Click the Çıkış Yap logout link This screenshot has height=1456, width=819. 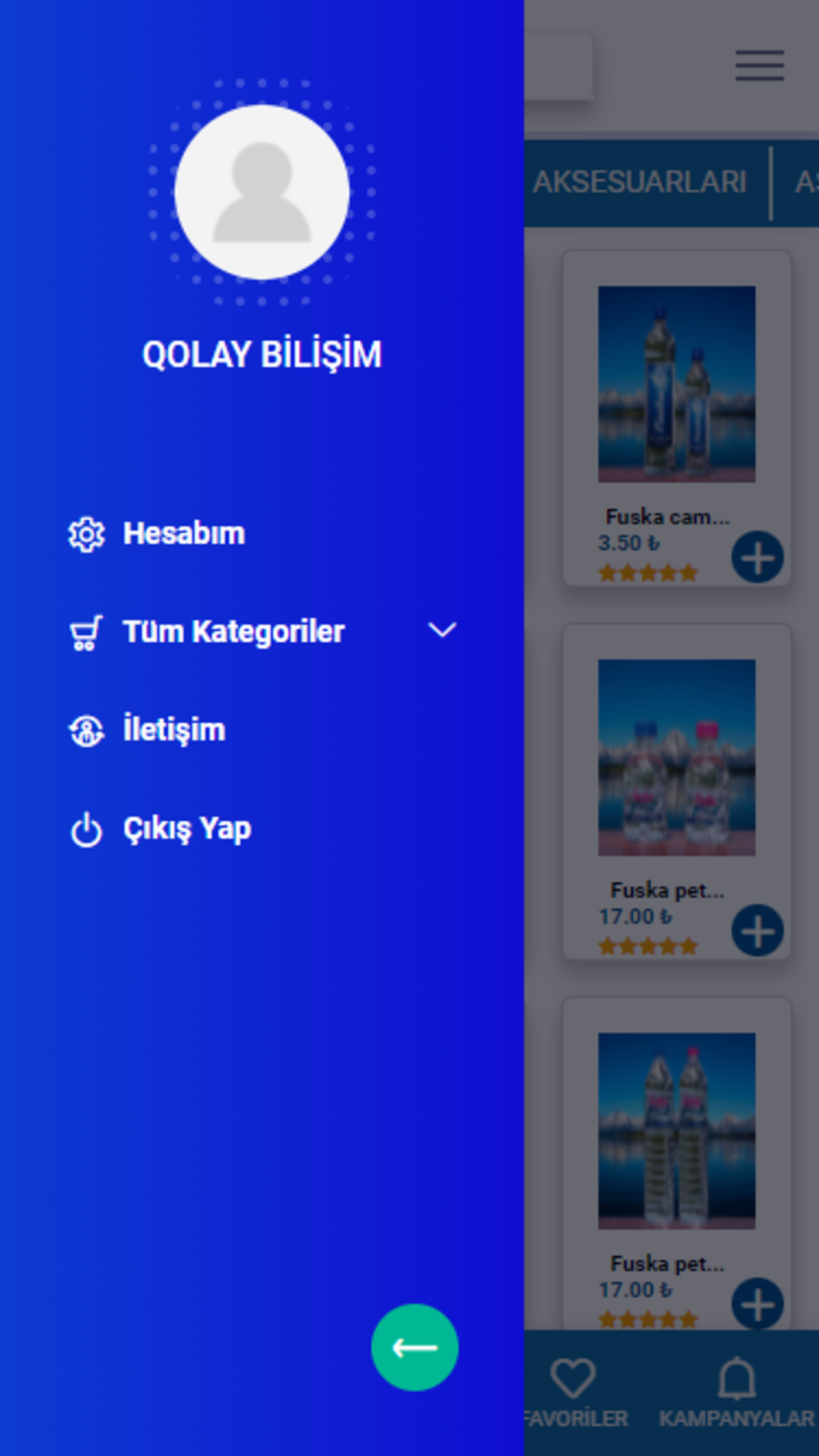[187, 829]
